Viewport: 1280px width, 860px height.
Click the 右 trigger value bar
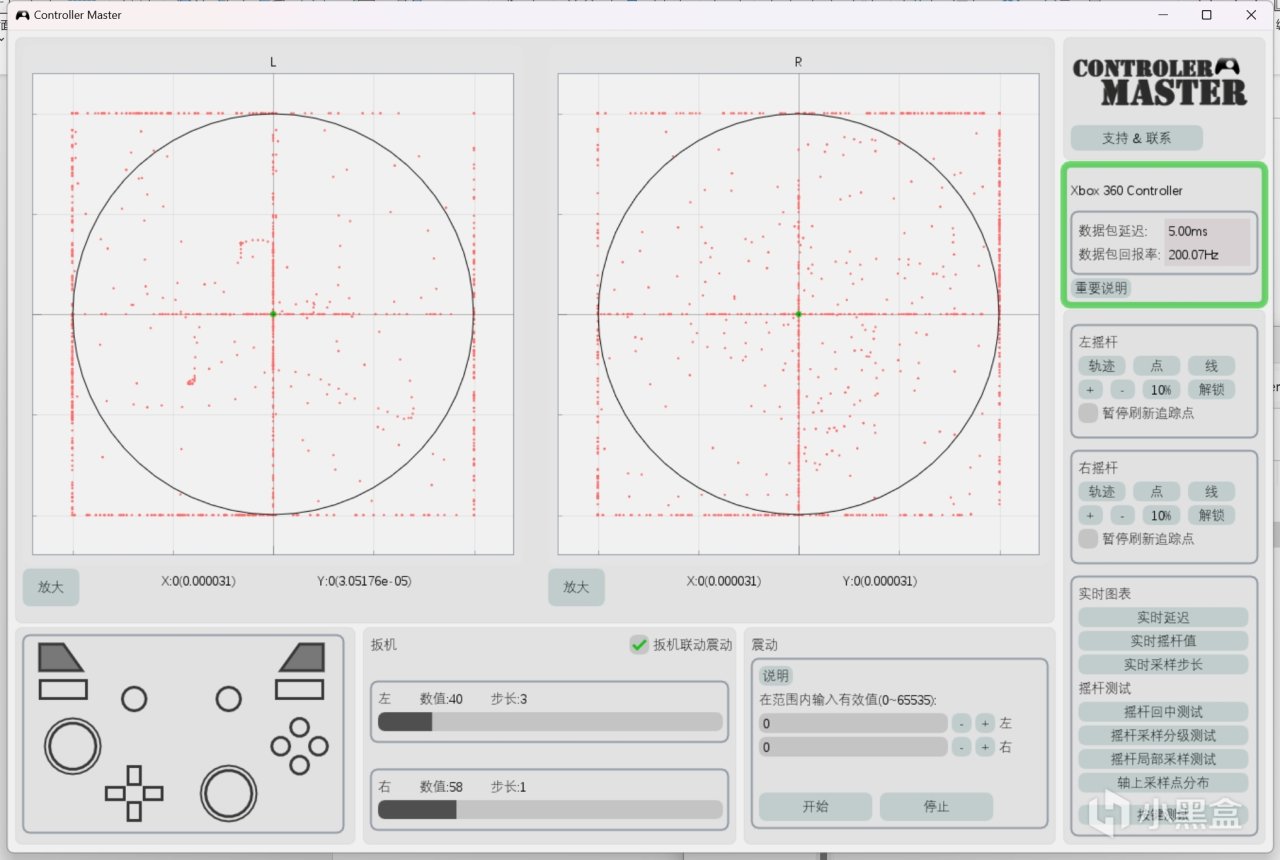pos(550,810)
